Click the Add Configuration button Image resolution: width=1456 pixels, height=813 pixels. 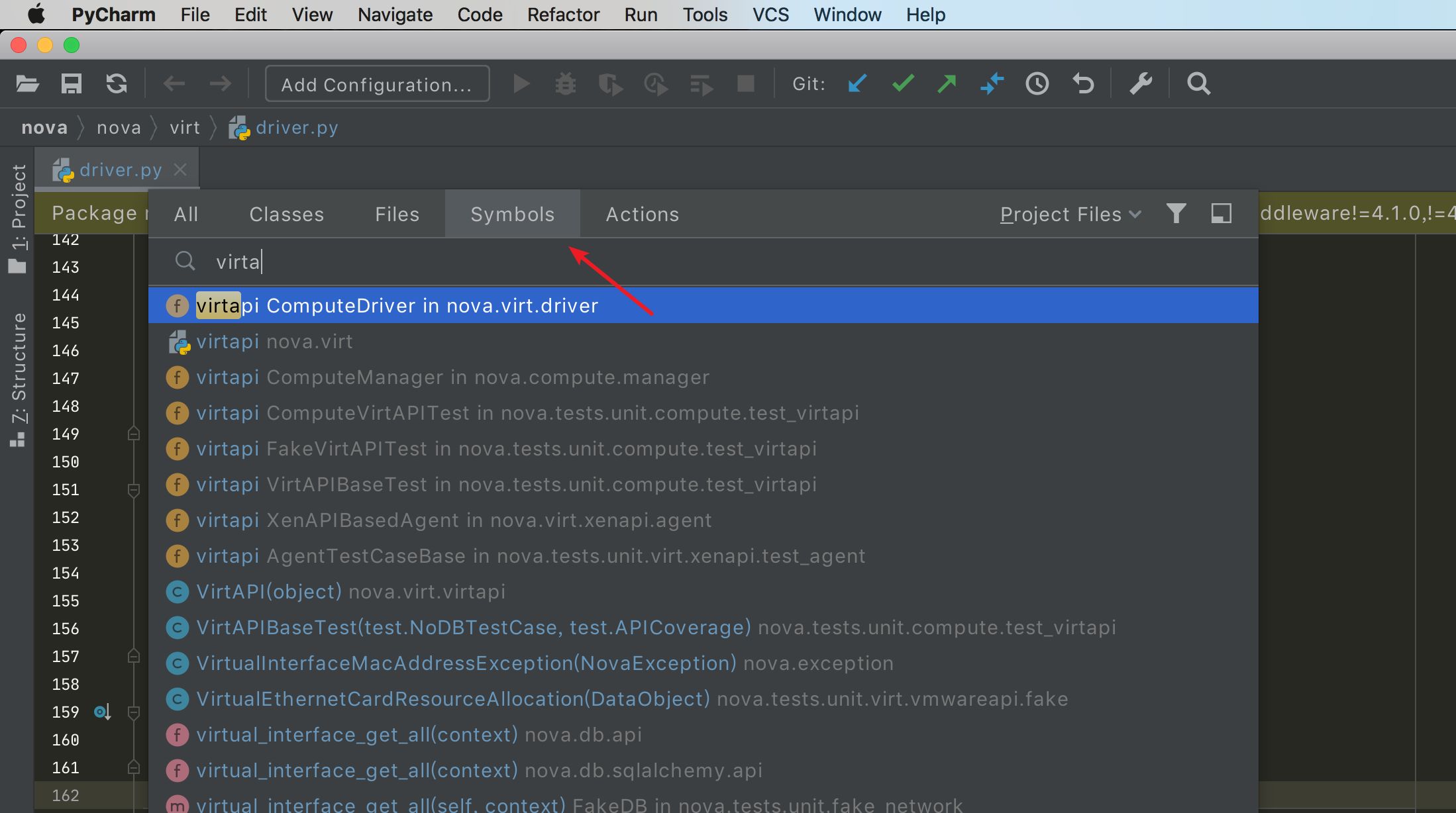click(x=377, y=84)
